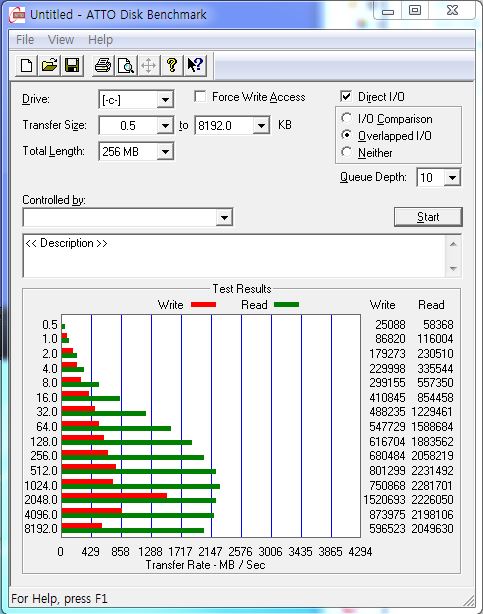Viewport: 483px width, 614px height.
Task: Click the Print toolbar icon
Action: tap(103, 65)
